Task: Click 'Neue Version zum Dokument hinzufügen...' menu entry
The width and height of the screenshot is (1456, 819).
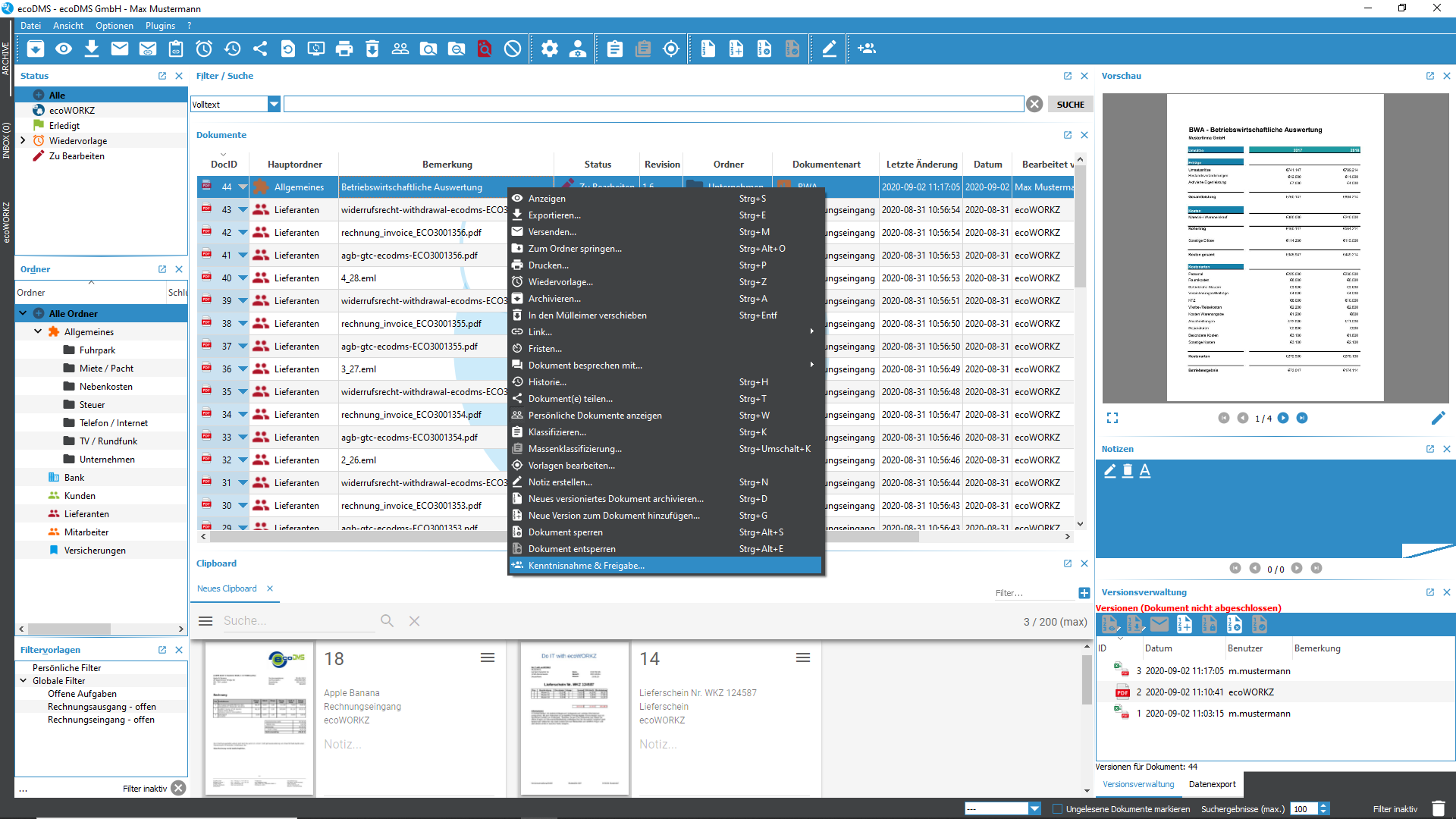Action: tap(614, 515)
